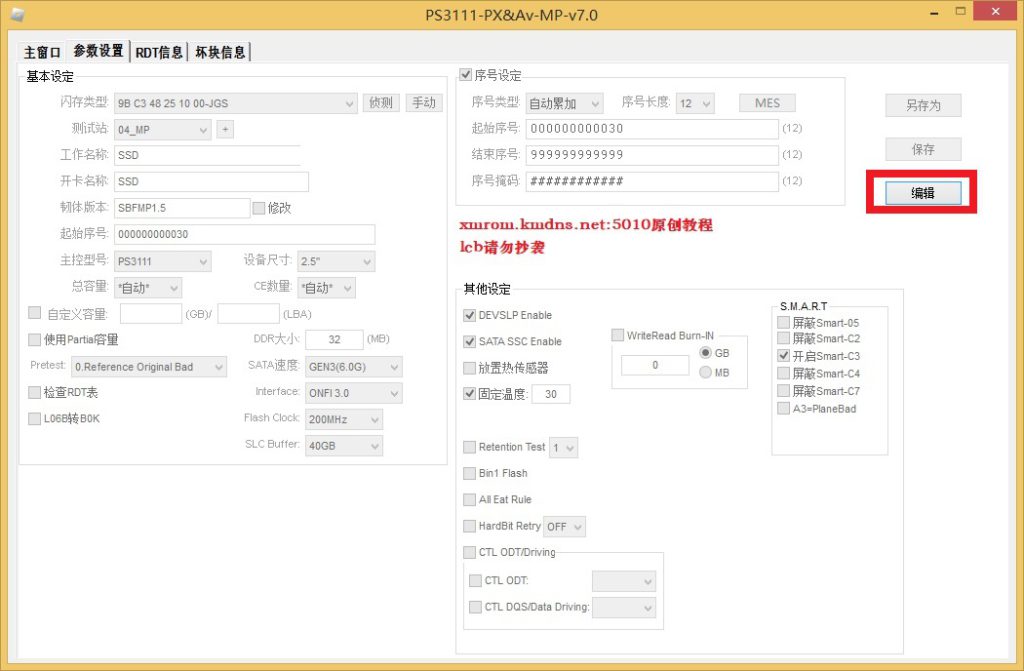Open the HardBit Retry OFF dropdown
The image size is (1024, 671).
tap(565, 526)
